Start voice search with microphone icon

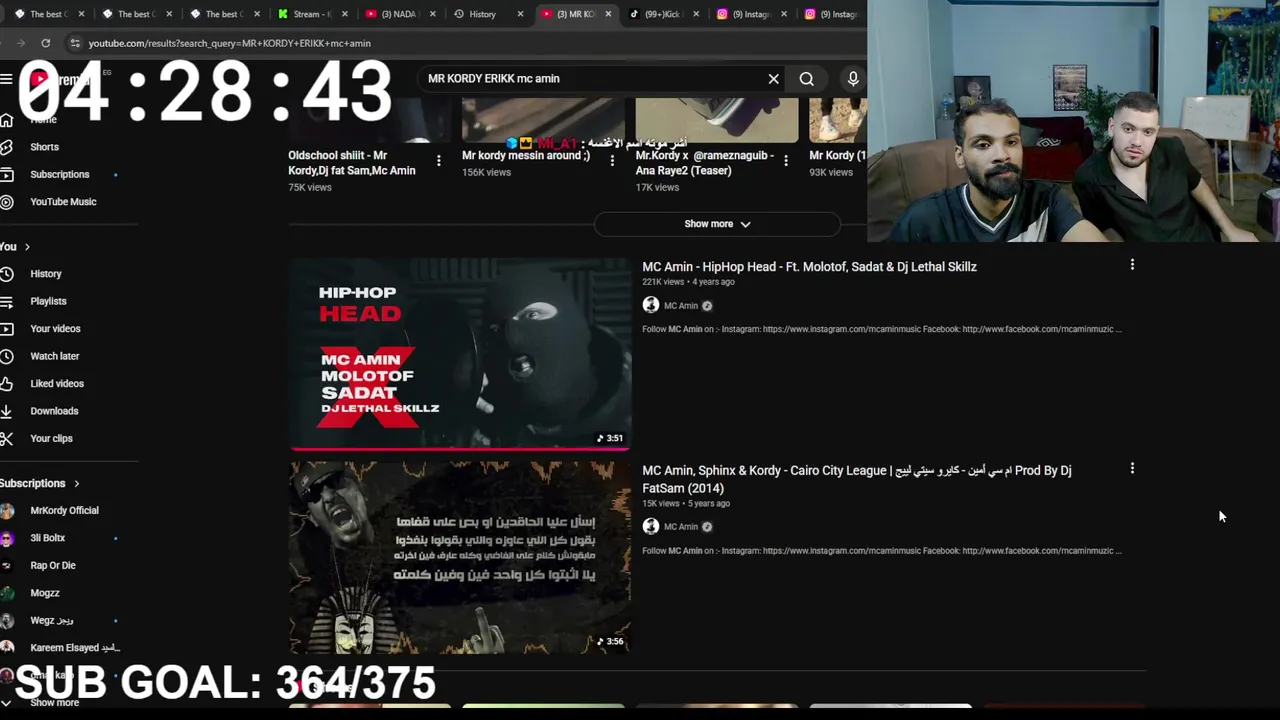pyautogui.click(x=853, y=78)
